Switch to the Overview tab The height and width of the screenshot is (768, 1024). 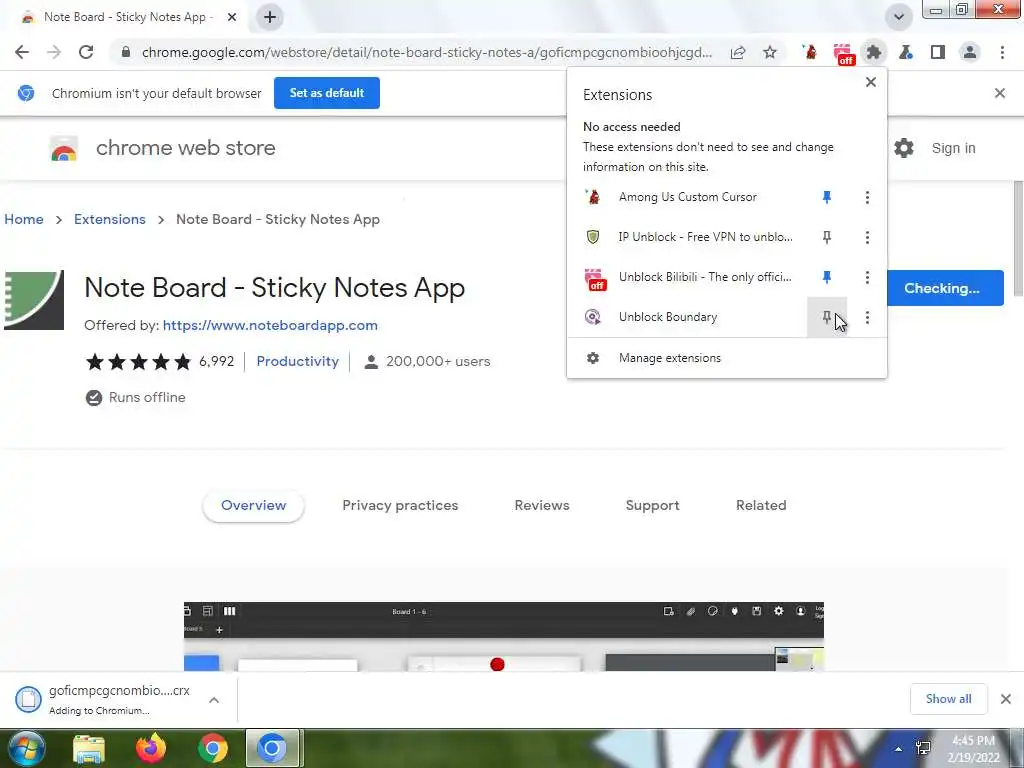click(253, 505)
